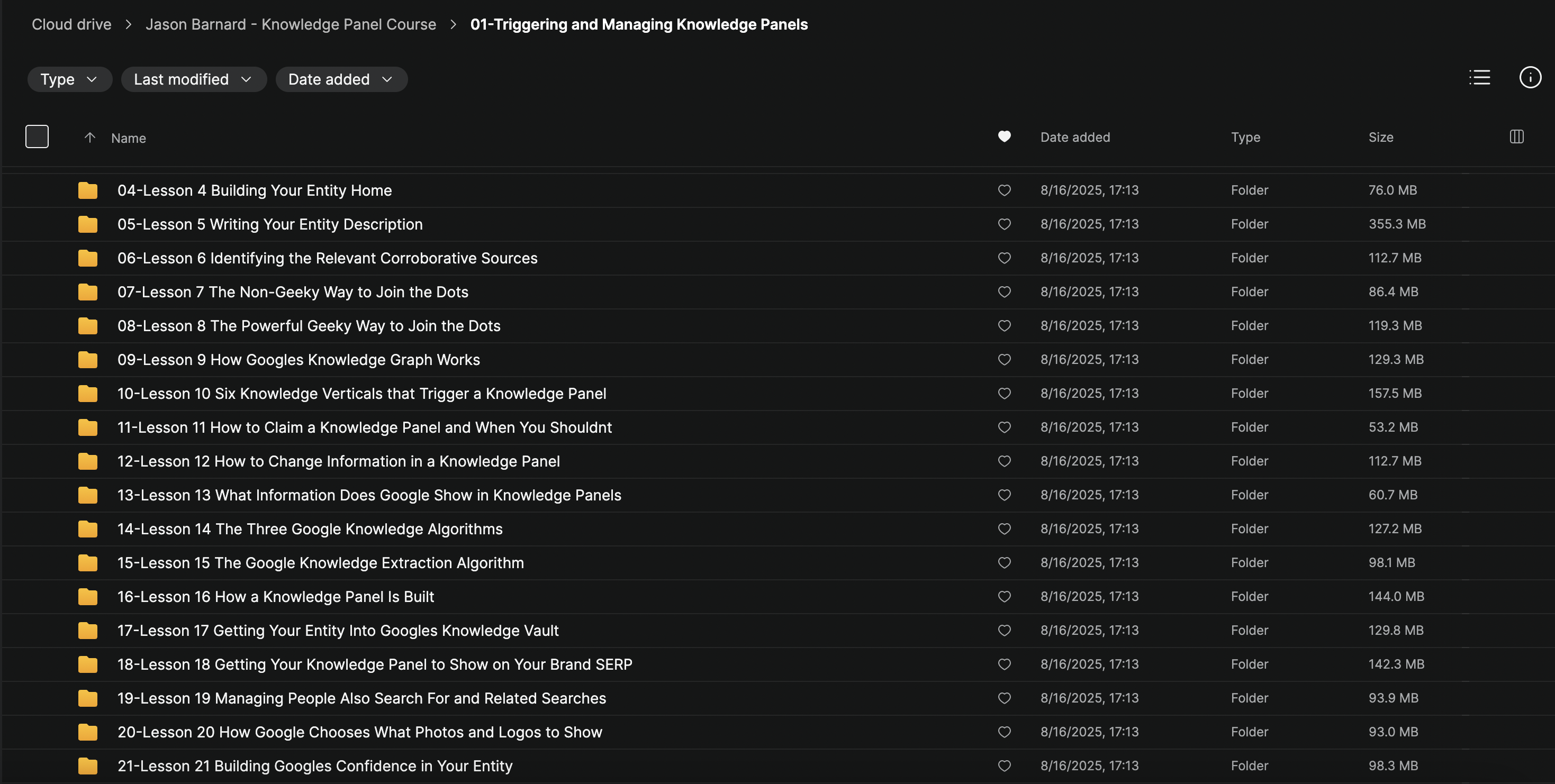Screen dimensions: 1555x784
Task: Favorite the 12-Lesson 12 folder
Action: 1004,462
